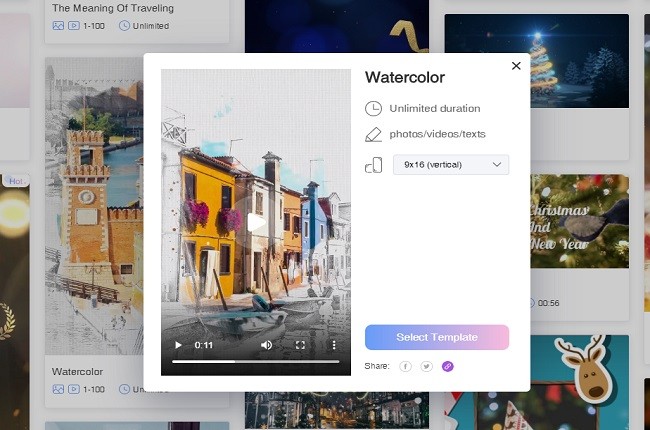
Task: Share template on Facebook
Action: (x=405, y=366)
